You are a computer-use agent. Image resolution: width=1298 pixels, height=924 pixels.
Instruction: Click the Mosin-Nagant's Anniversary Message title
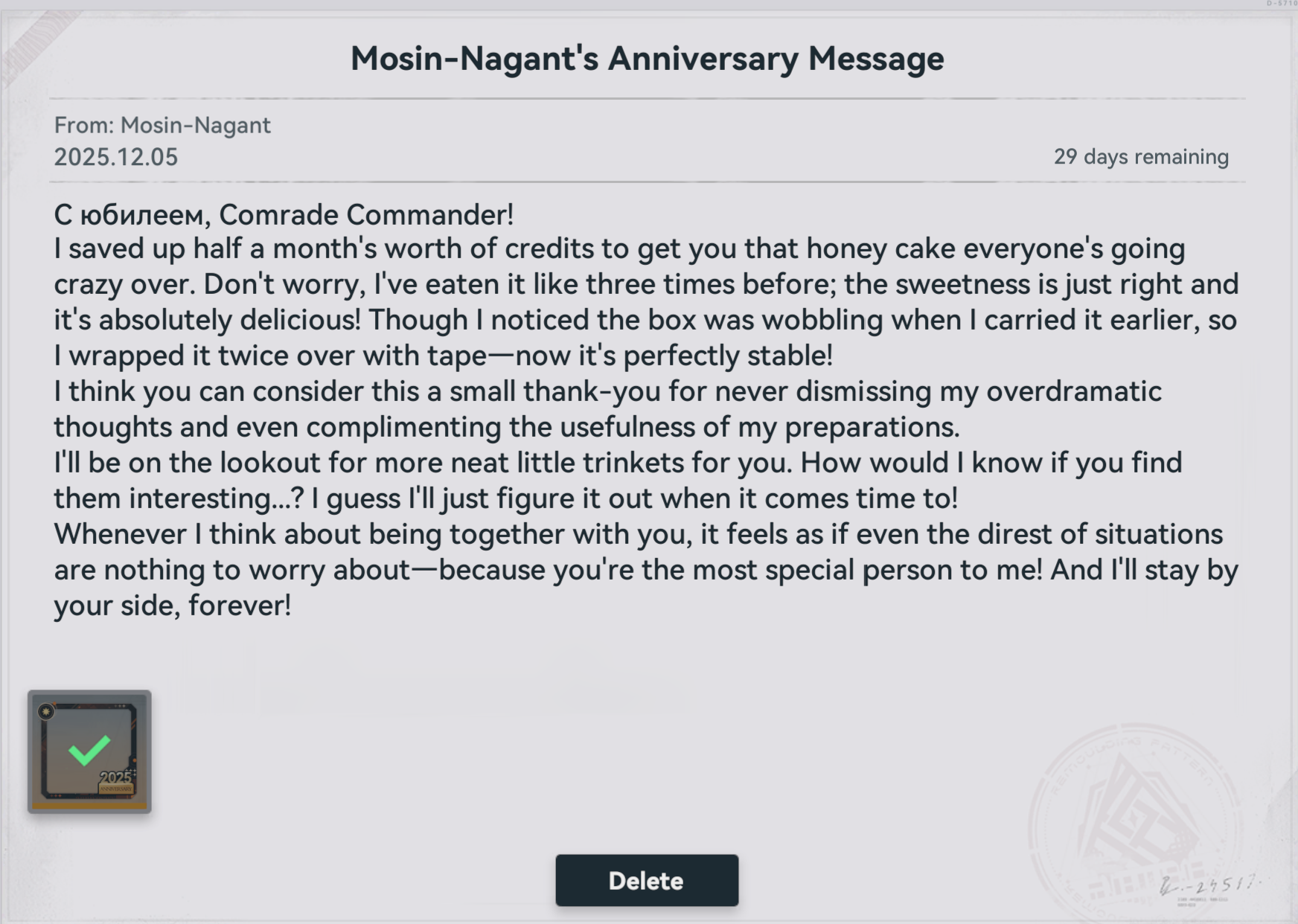click(x=647, y=59)
